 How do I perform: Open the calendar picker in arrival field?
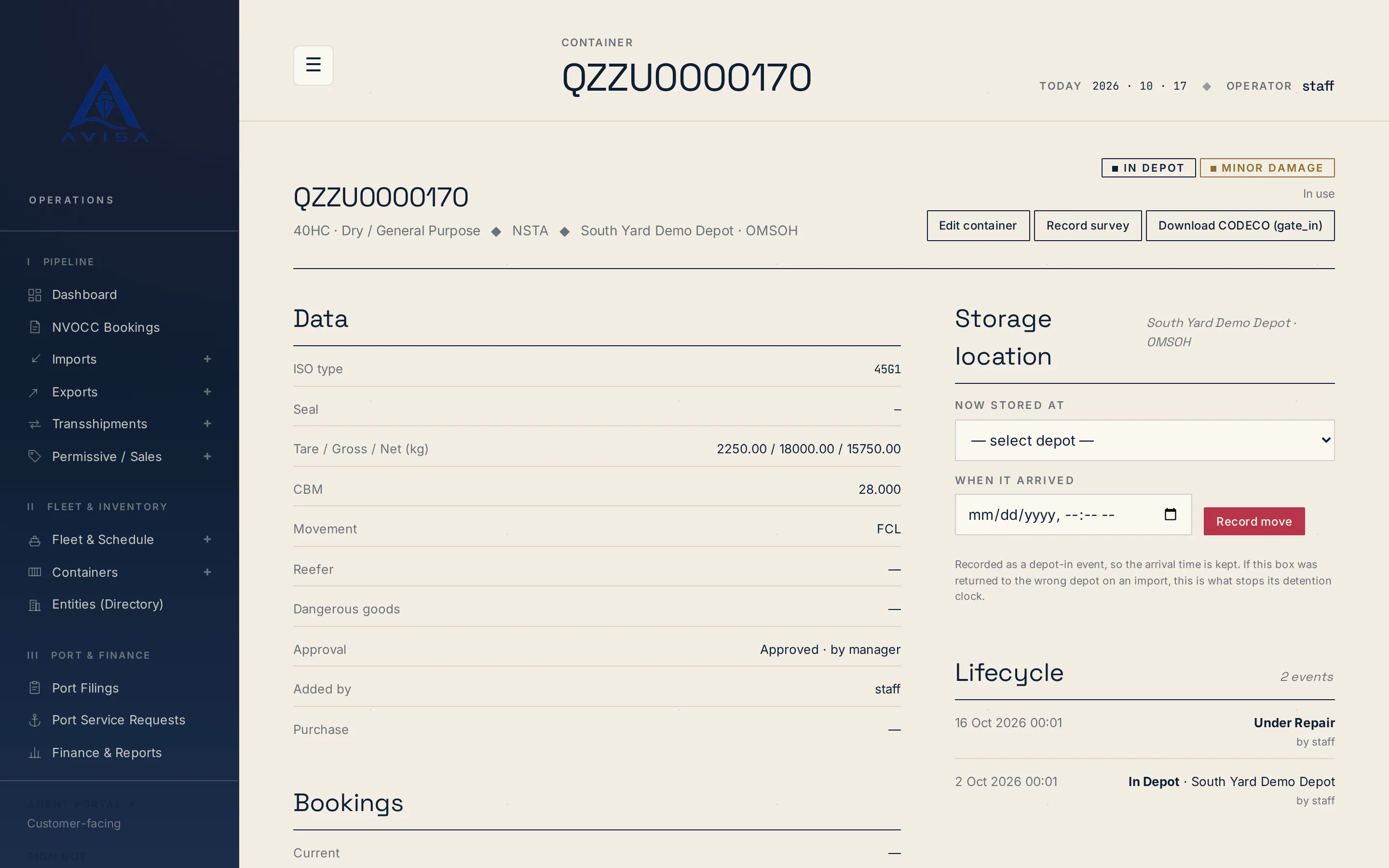(x=1171, y=515)
